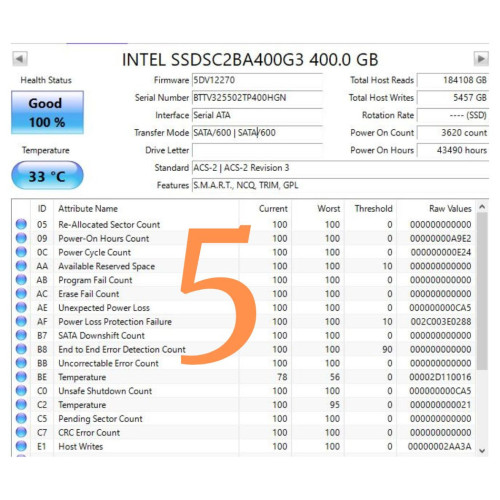Click the Raw Values column header
Viewport: 500px width, 500px height.
tap(436, 209)
